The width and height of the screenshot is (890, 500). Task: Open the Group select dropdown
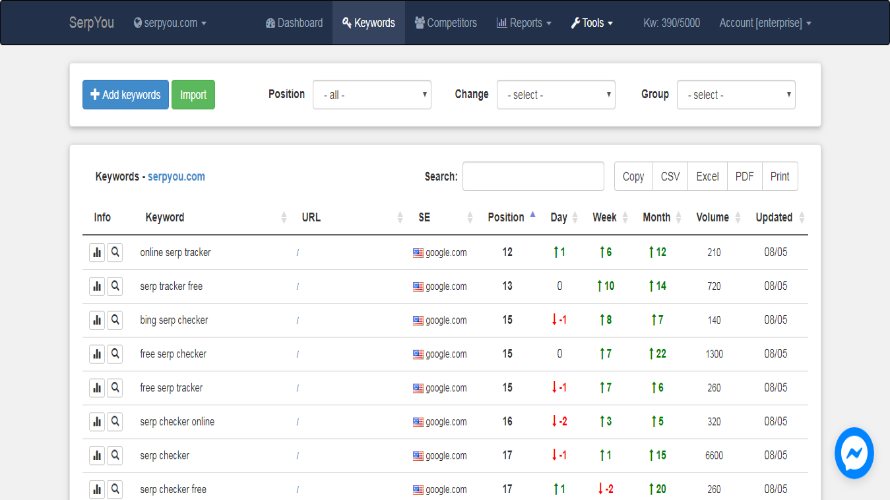pos(735,95)
